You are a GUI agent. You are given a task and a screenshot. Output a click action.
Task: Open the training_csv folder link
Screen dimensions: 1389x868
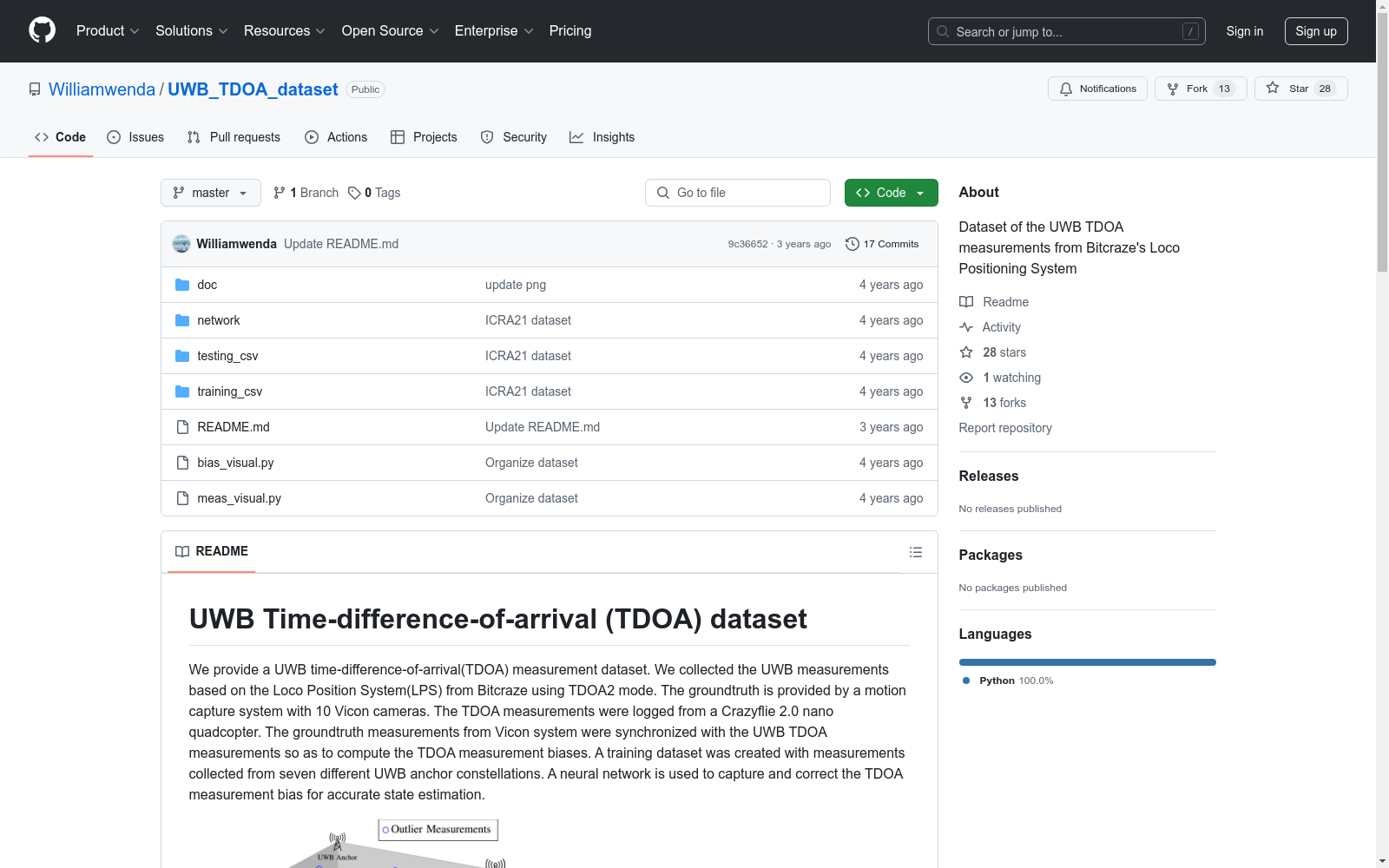pos(229,391)
